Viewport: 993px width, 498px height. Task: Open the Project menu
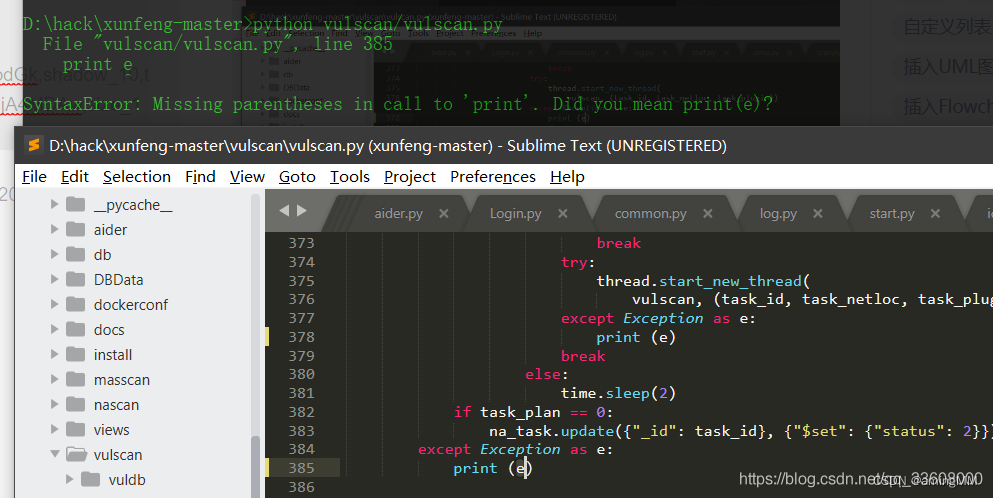click(x=410, y=177)
